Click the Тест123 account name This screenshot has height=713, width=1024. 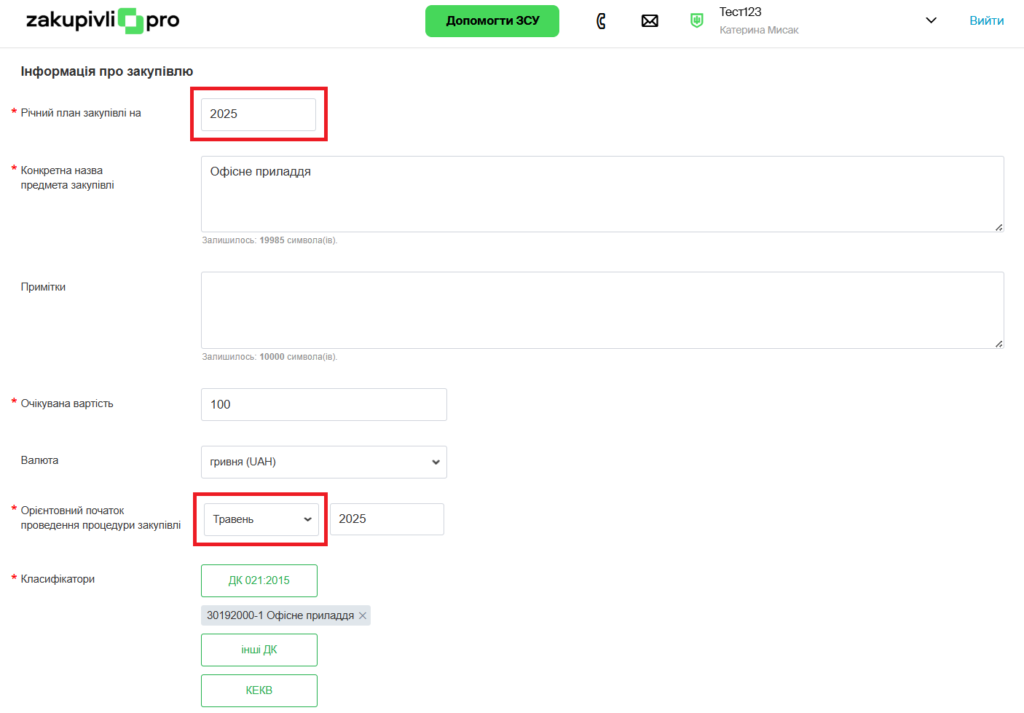741,12
